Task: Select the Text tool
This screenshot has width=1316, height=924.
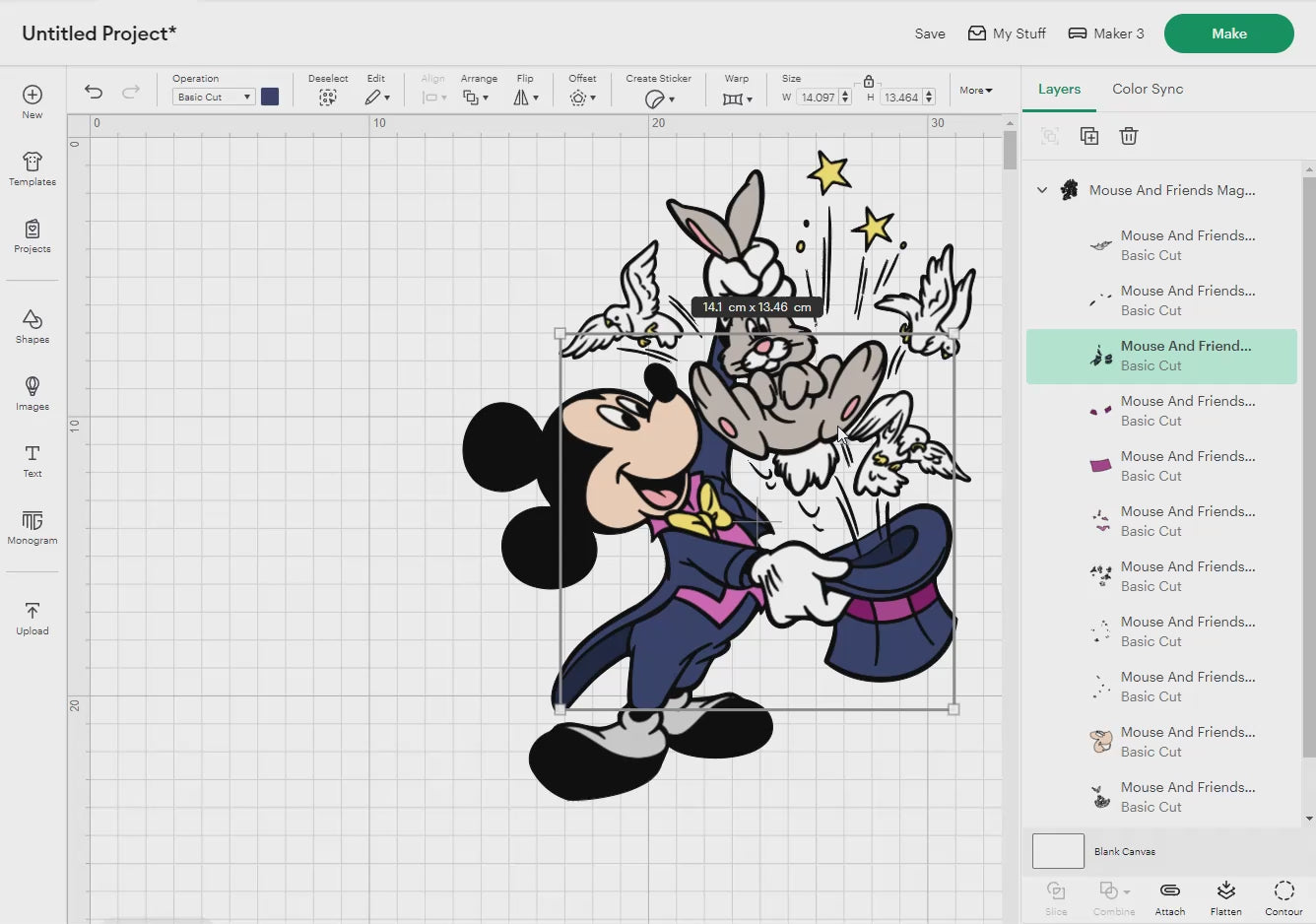Action: click(x=33, y=460)
